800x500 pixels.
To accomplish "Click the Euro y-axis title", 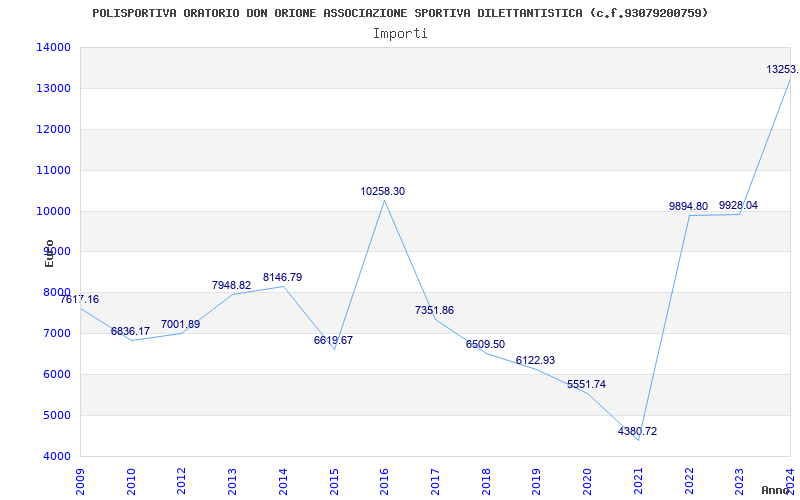I will click(x=49, y=253).
